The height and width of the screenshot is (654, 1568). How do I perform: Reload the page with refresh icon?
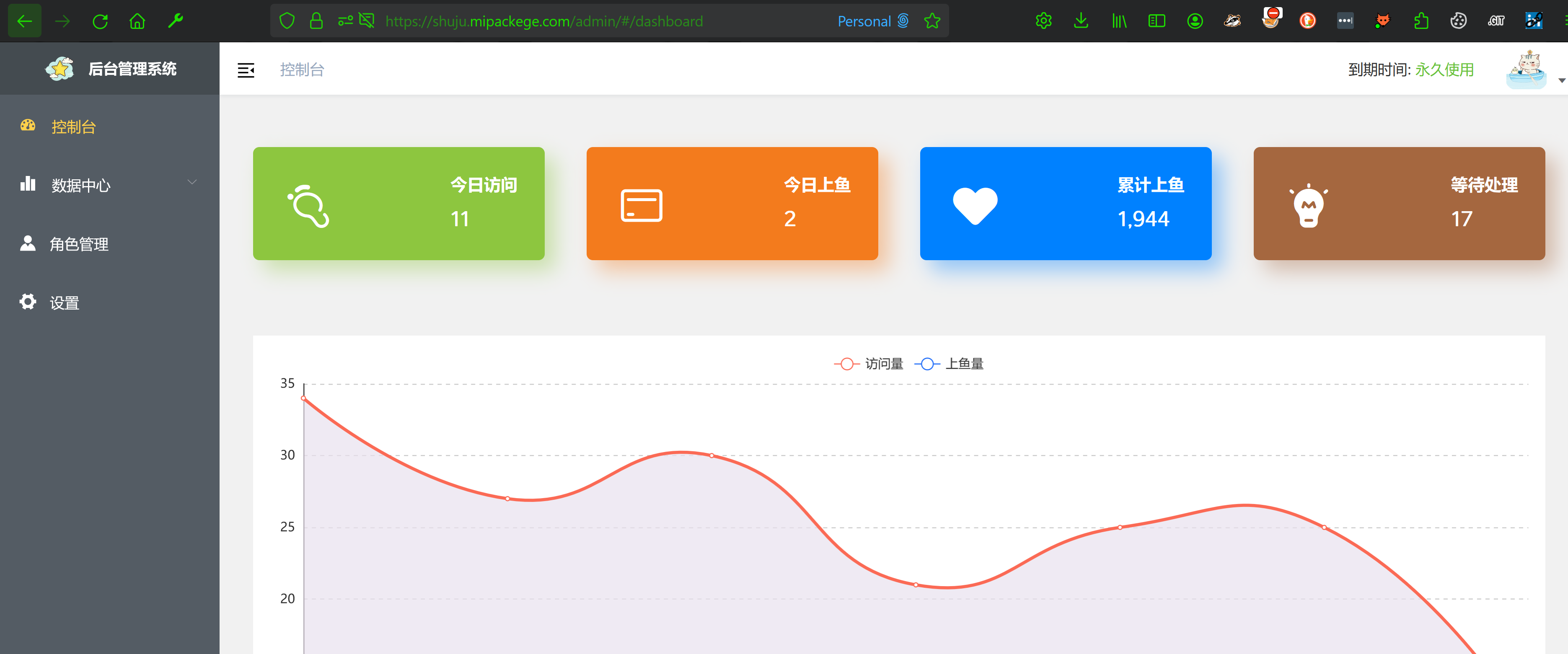click(101, 21)
